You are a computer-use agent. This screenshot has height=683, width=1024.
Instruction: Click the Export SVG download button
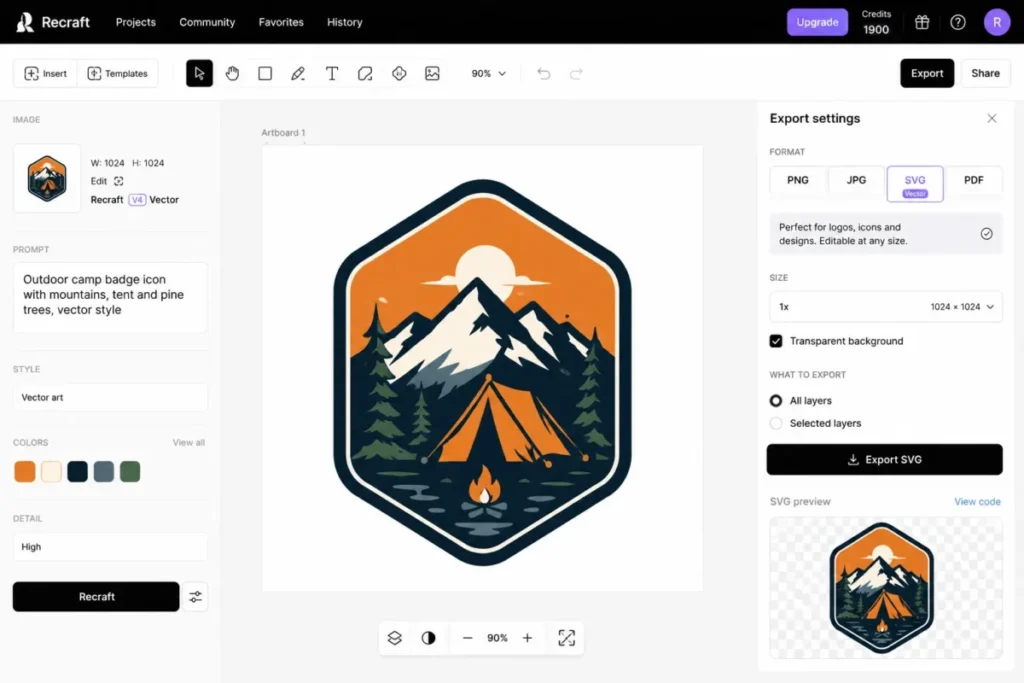884,460
